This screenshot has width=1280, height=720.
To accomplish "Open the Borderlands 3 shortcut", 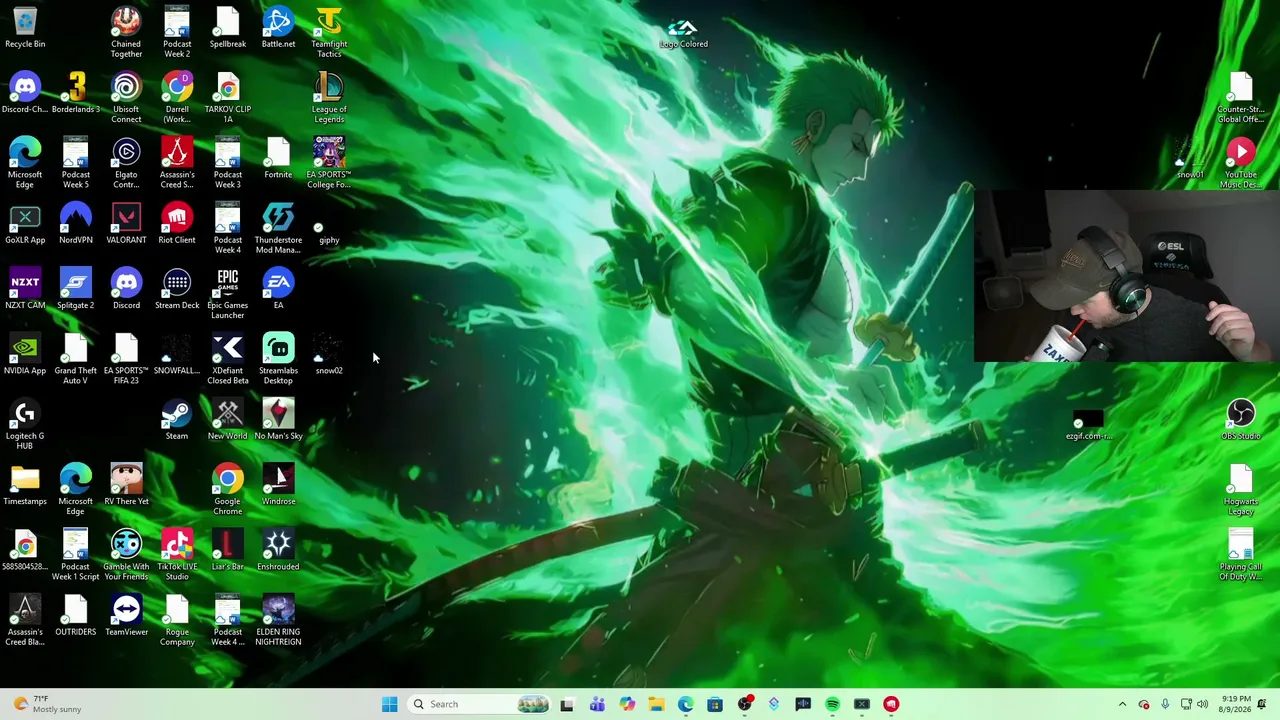I will [76, 93].
